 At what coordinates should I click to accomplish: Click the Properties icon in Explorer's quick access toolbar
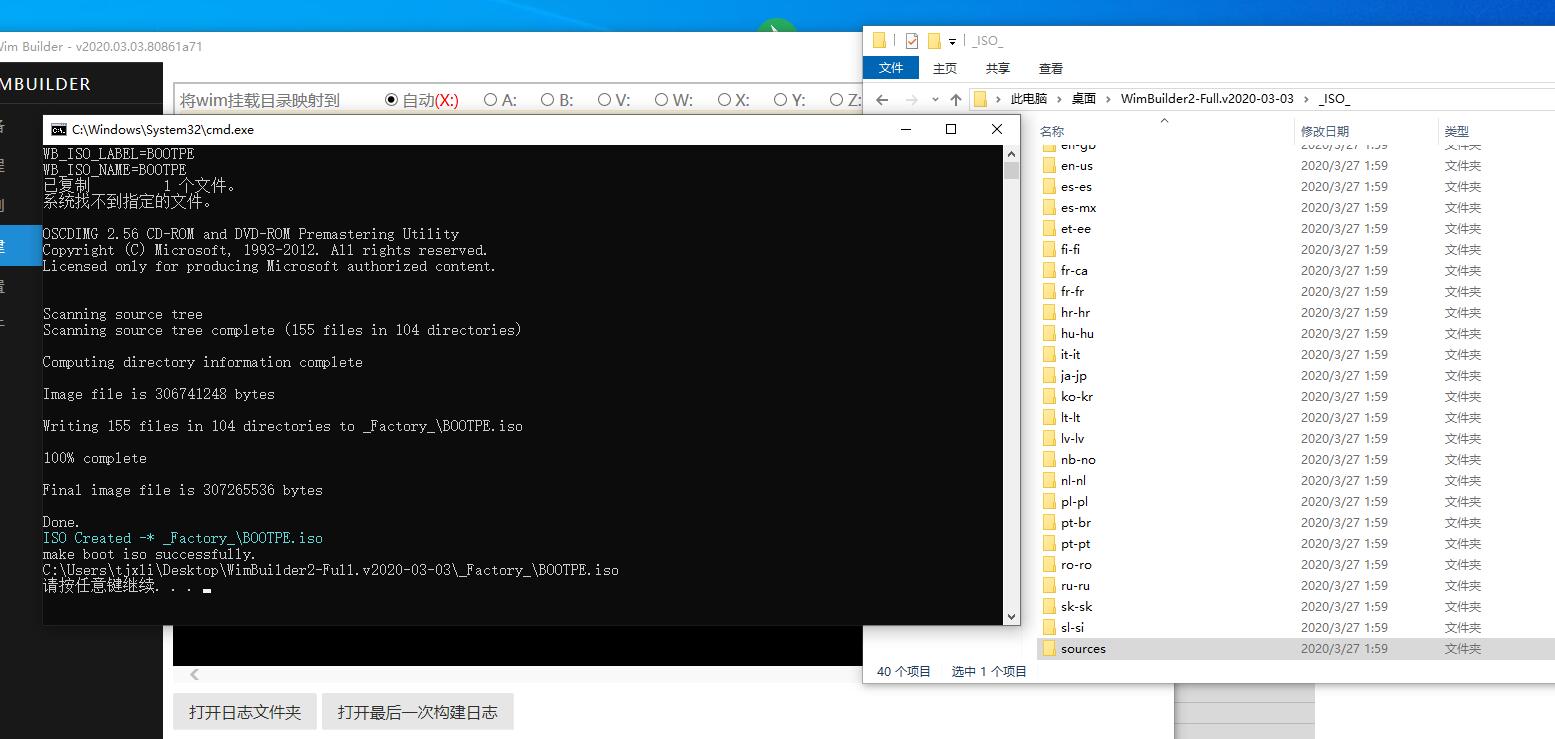click(911, 41)
